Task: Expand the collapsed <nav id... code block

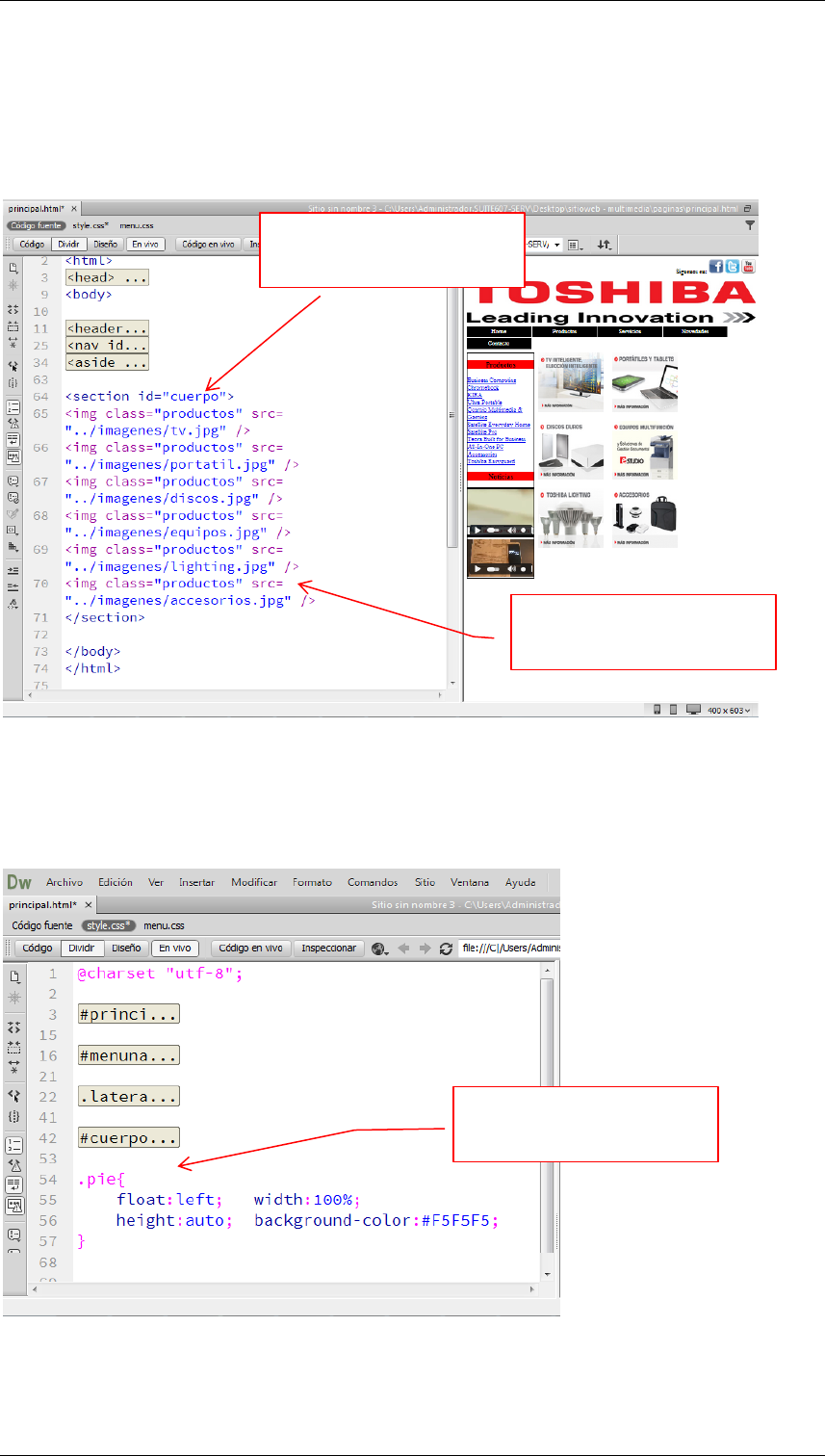Action: click(107, 346)
